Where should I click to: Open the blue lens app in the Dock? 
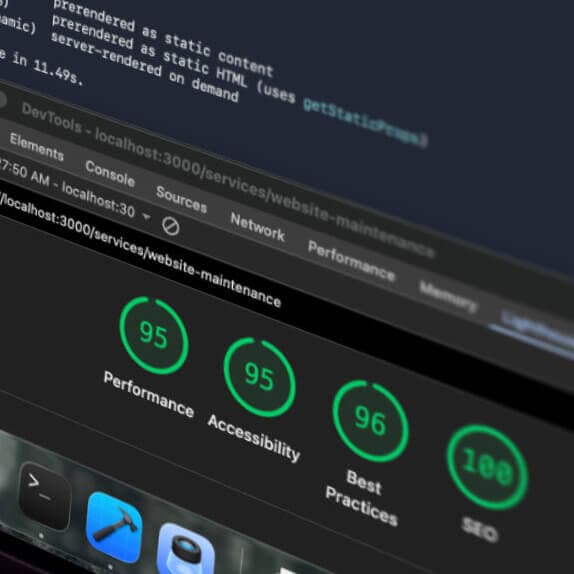186,549
